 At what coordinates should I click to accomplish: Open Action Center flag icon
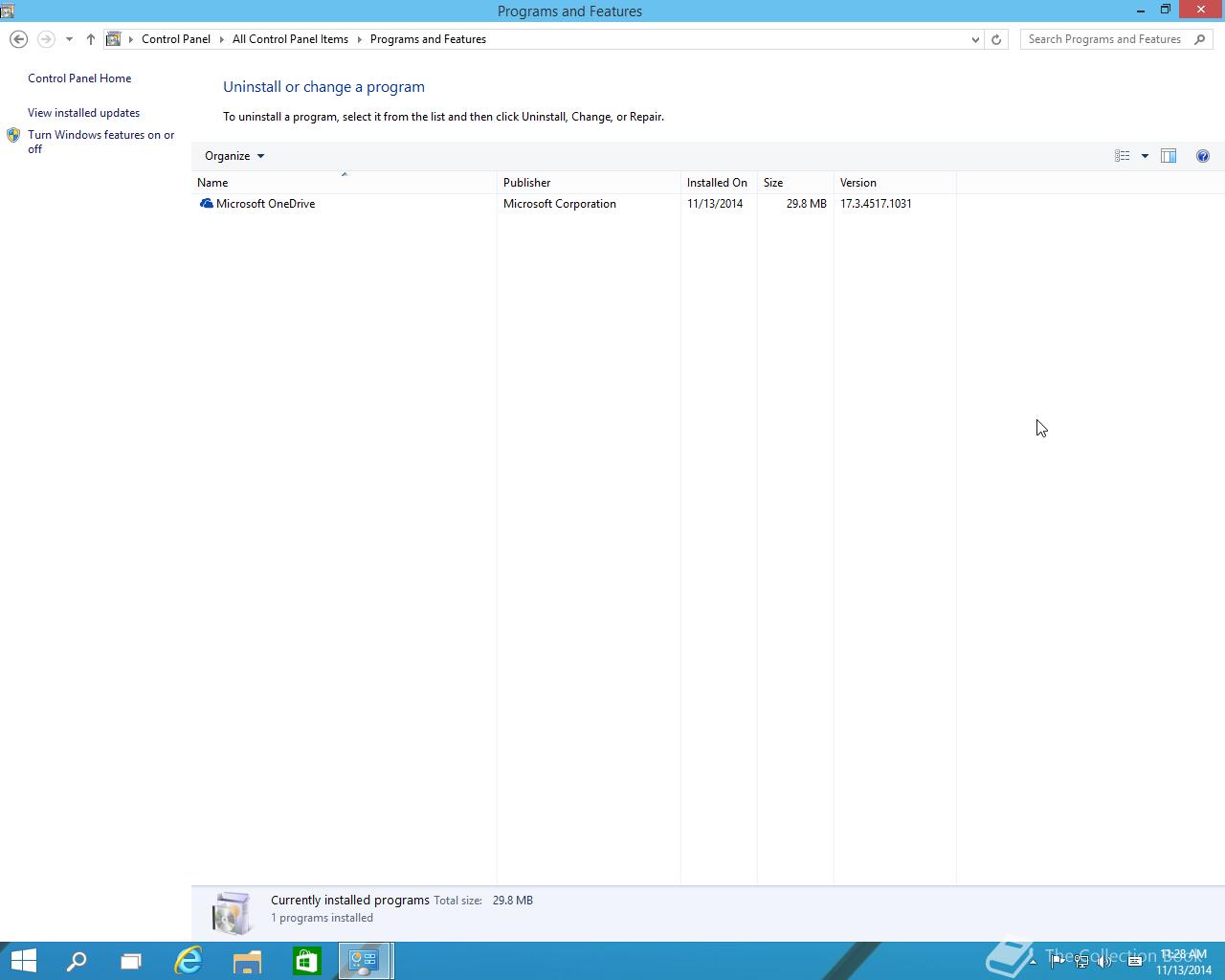(x=1057, y=961)
